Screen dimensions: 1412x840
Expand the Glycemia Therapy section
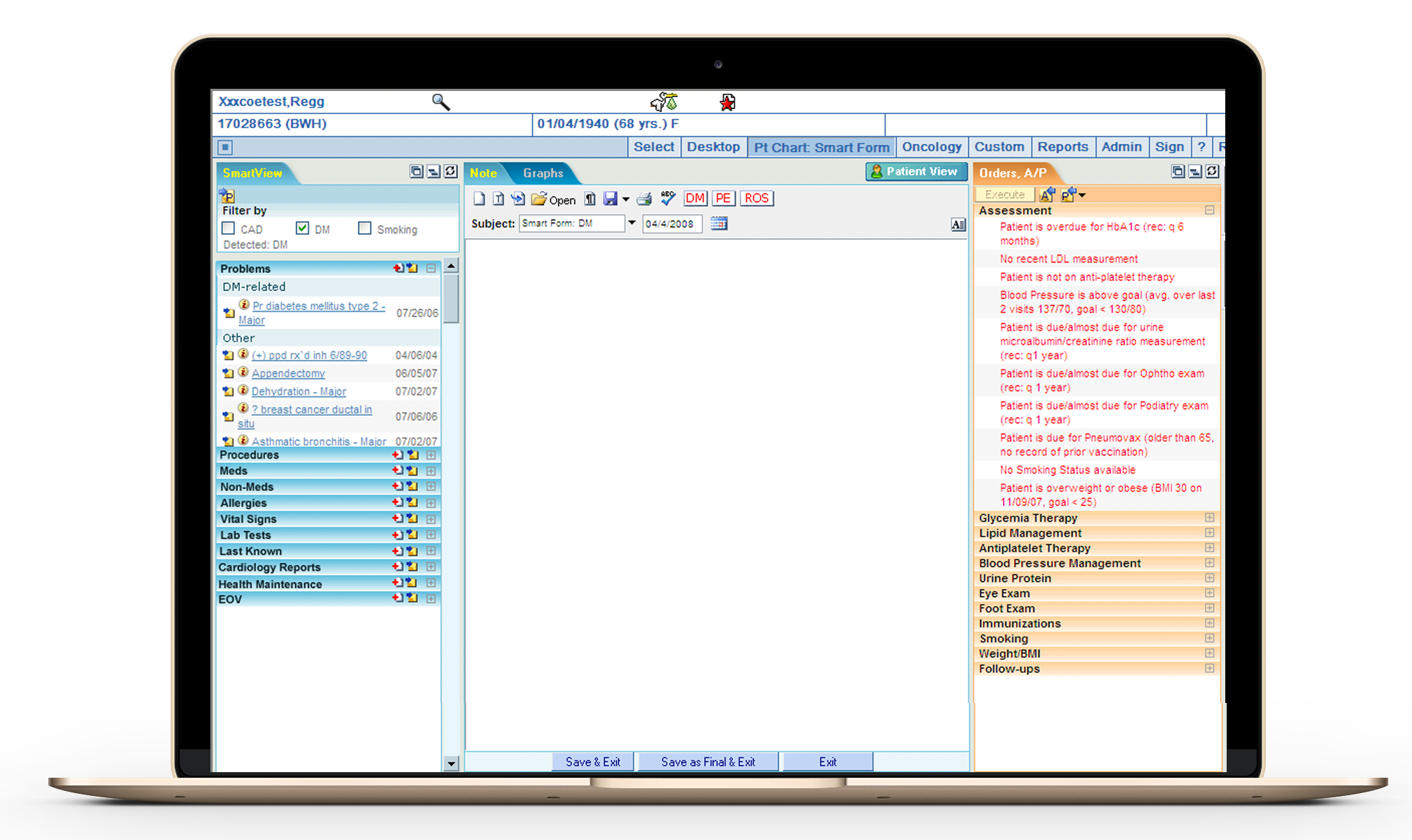click(x=1209, y=518)
